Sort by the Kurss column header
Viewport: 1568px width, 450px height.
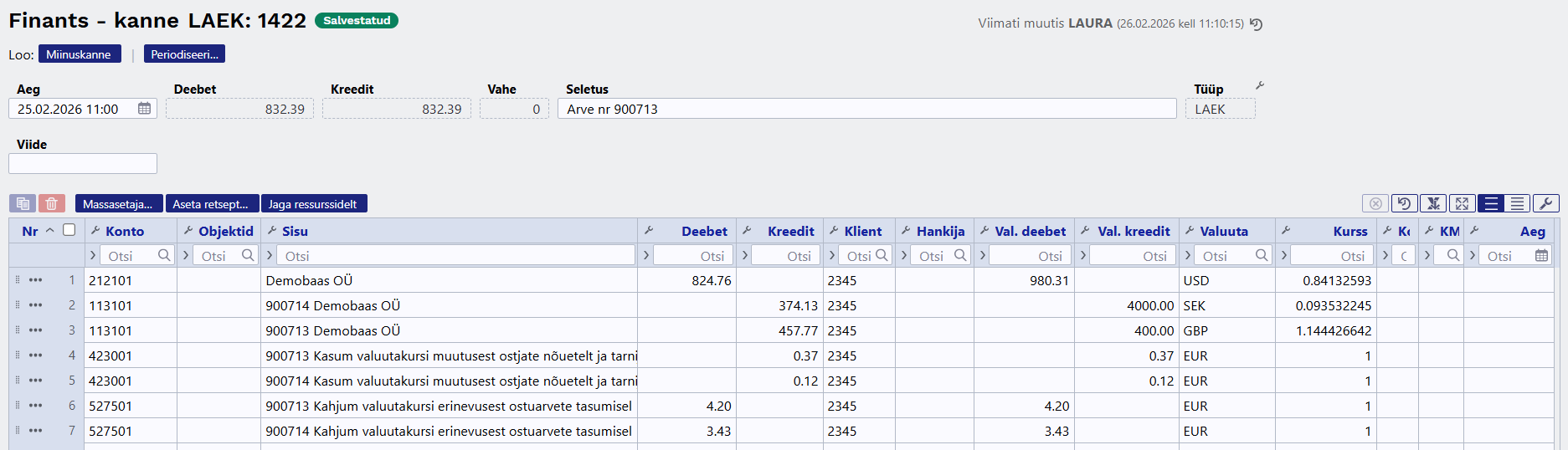(x=1350, y=231)
